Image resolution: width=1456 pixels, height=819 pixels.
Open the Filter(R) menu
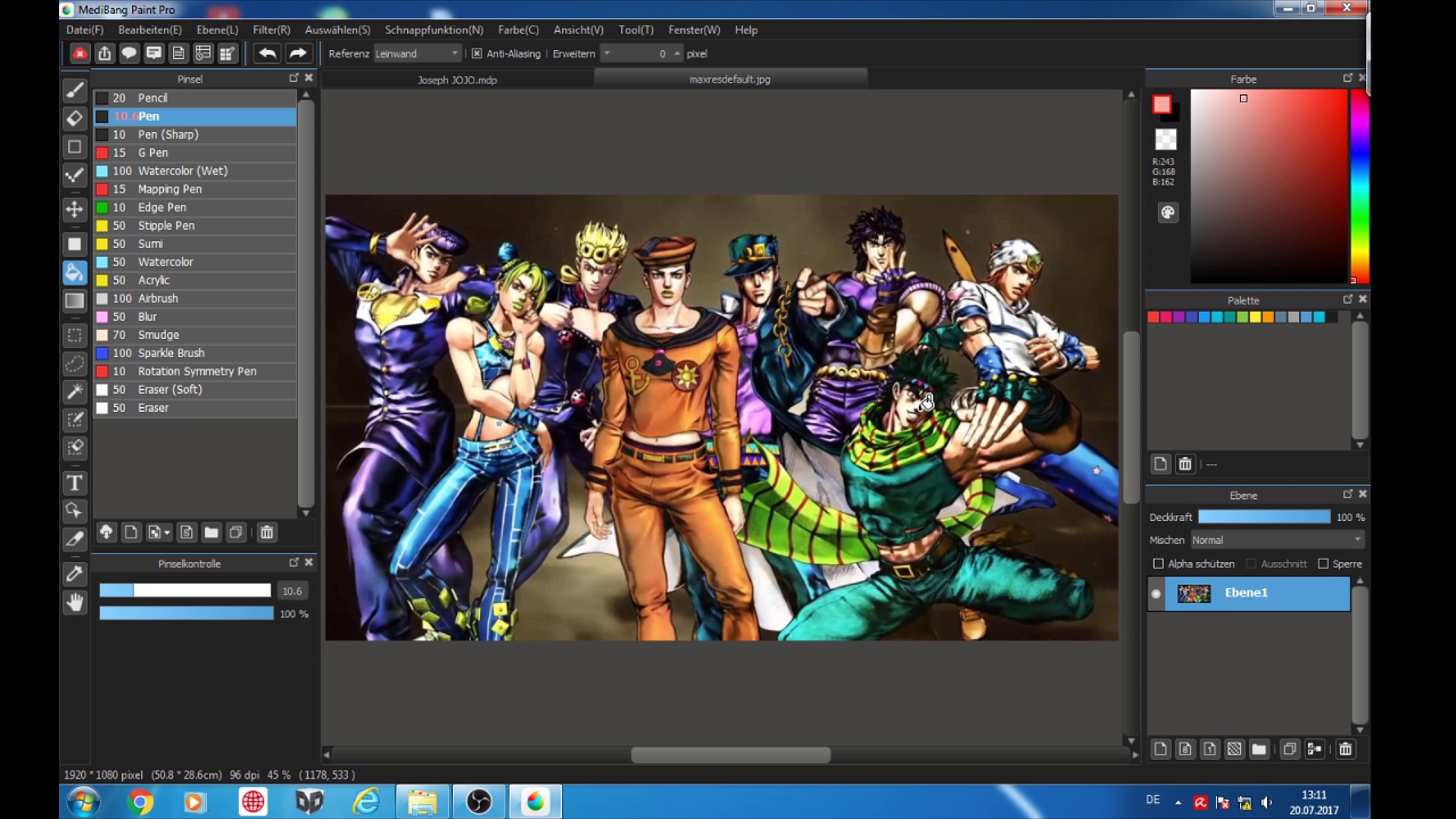271,30
